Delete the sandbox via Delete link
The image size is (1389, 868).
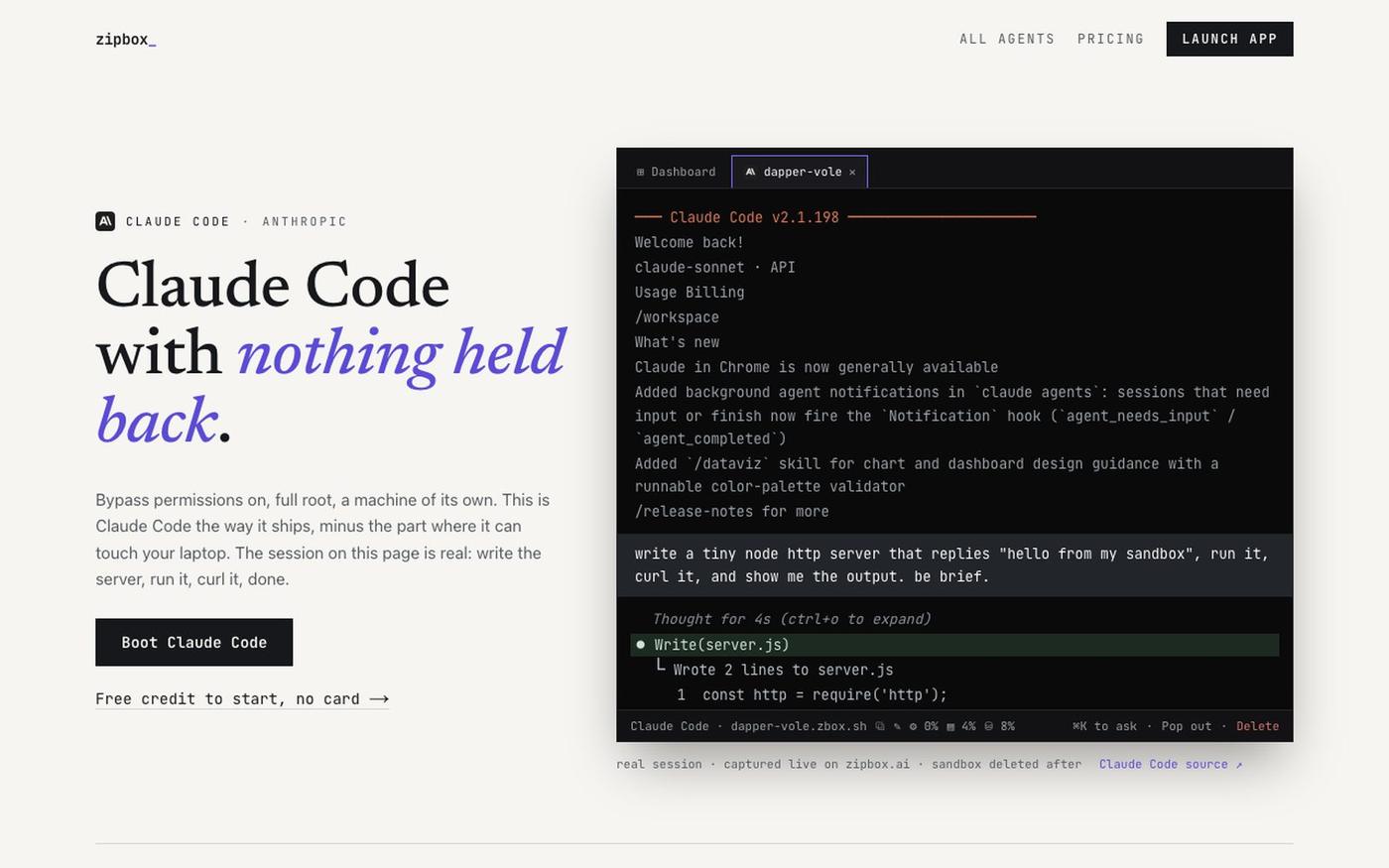[1257, 726]
